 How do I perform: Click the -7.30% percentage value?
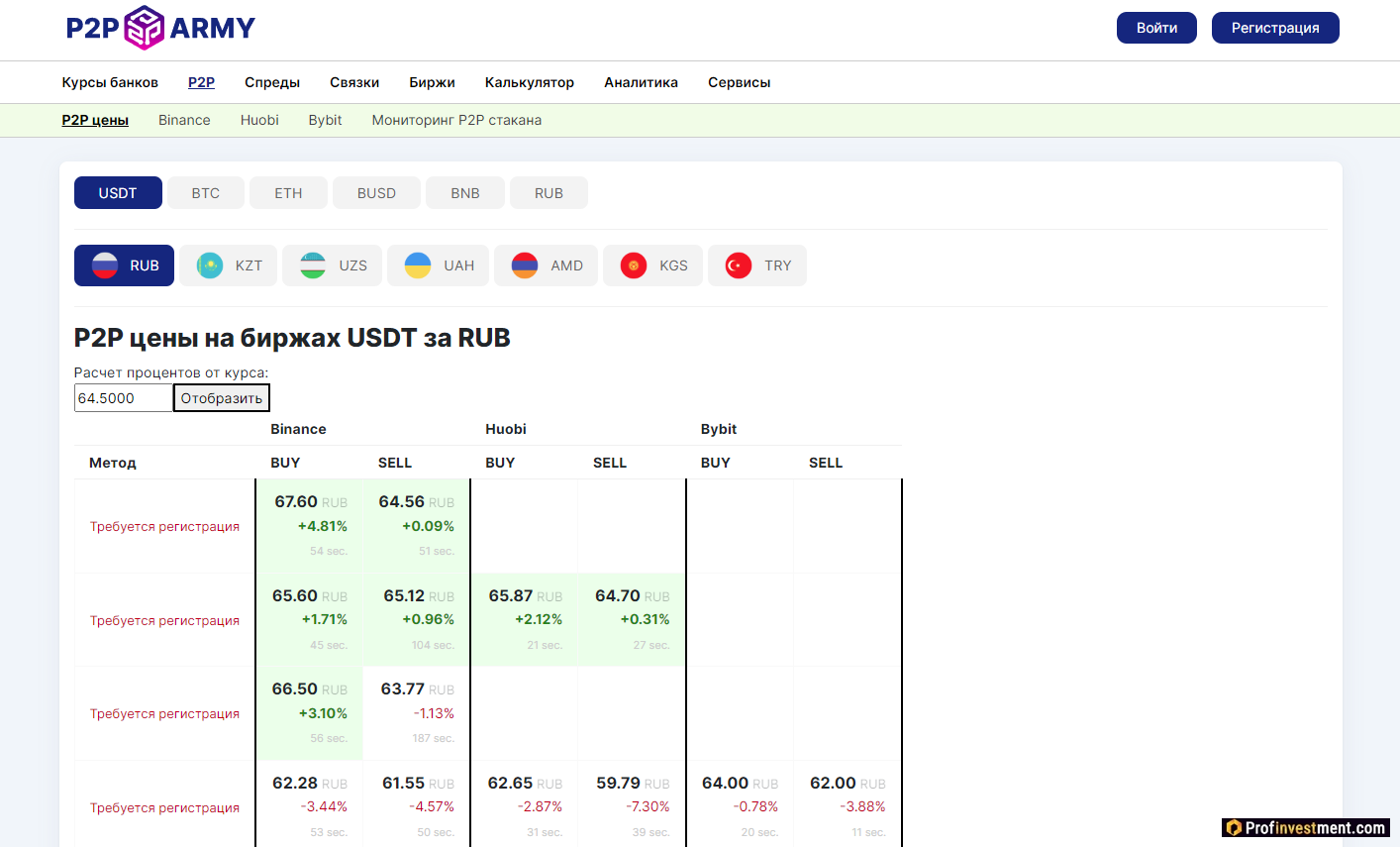[x=648, y=807]
